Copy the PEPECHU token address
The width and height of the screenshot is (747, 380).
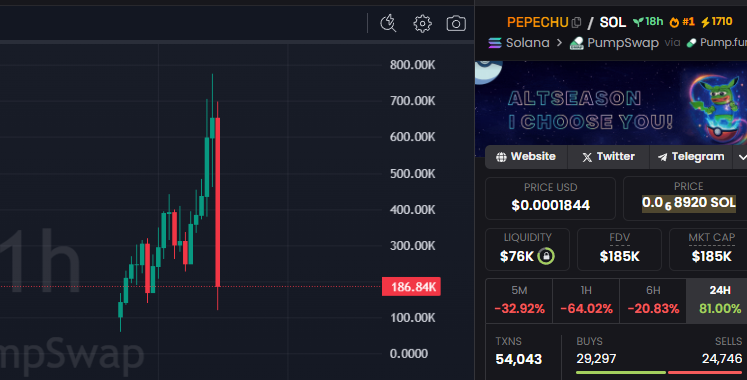[576, 22]
